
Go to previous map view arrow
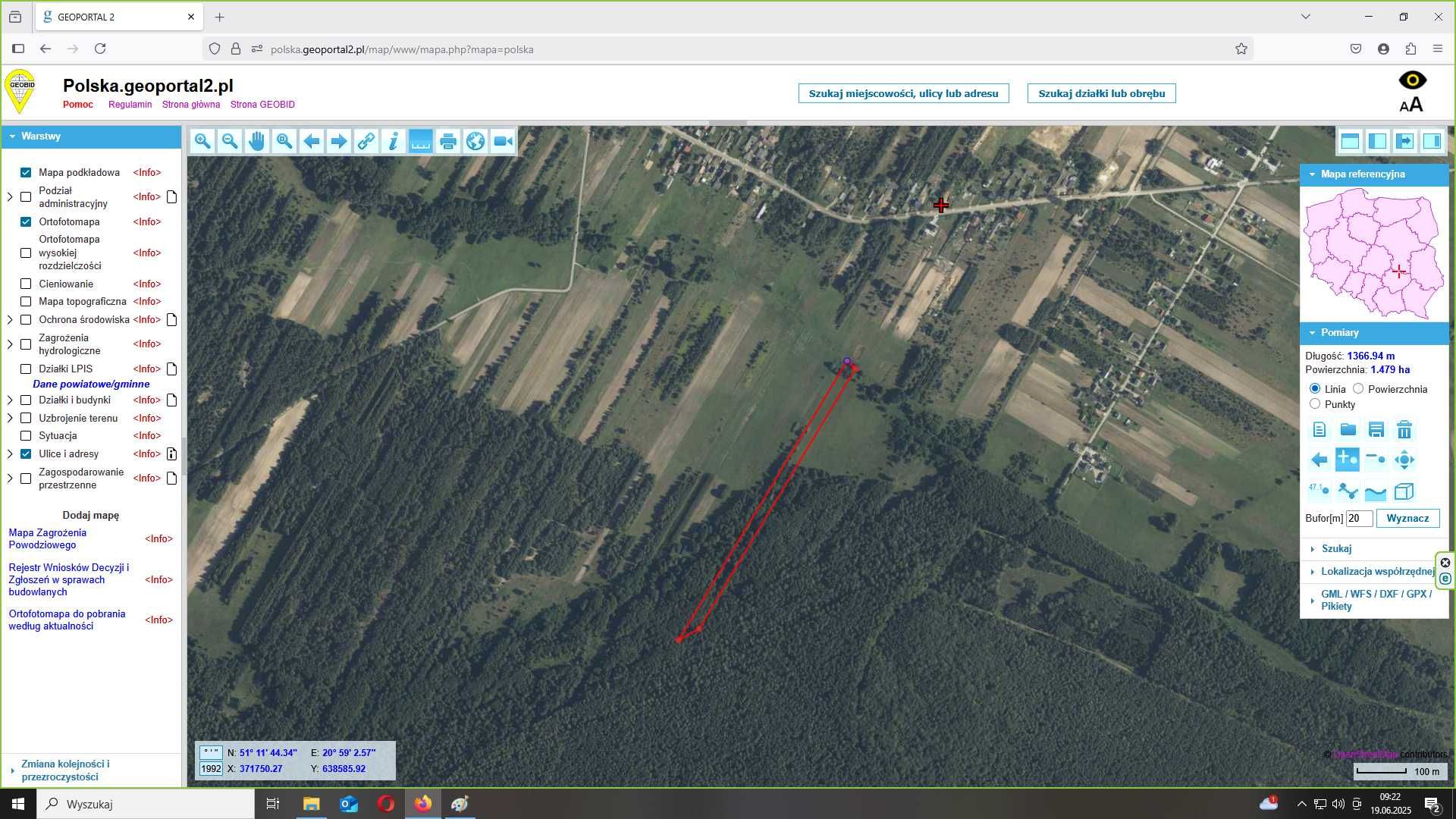pos(312,141)
